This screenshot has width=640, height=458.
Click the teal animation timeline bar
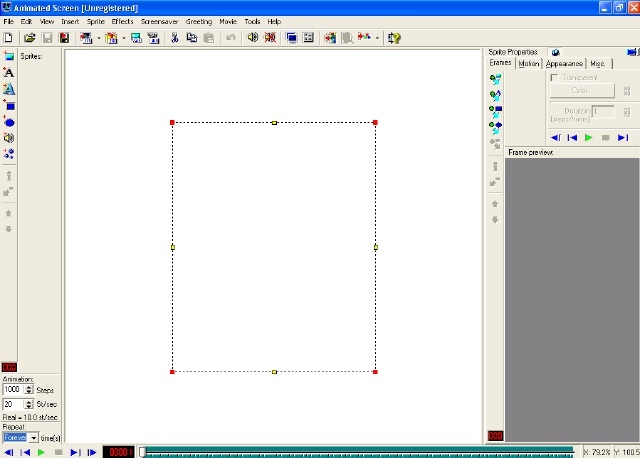pos(360,452)
